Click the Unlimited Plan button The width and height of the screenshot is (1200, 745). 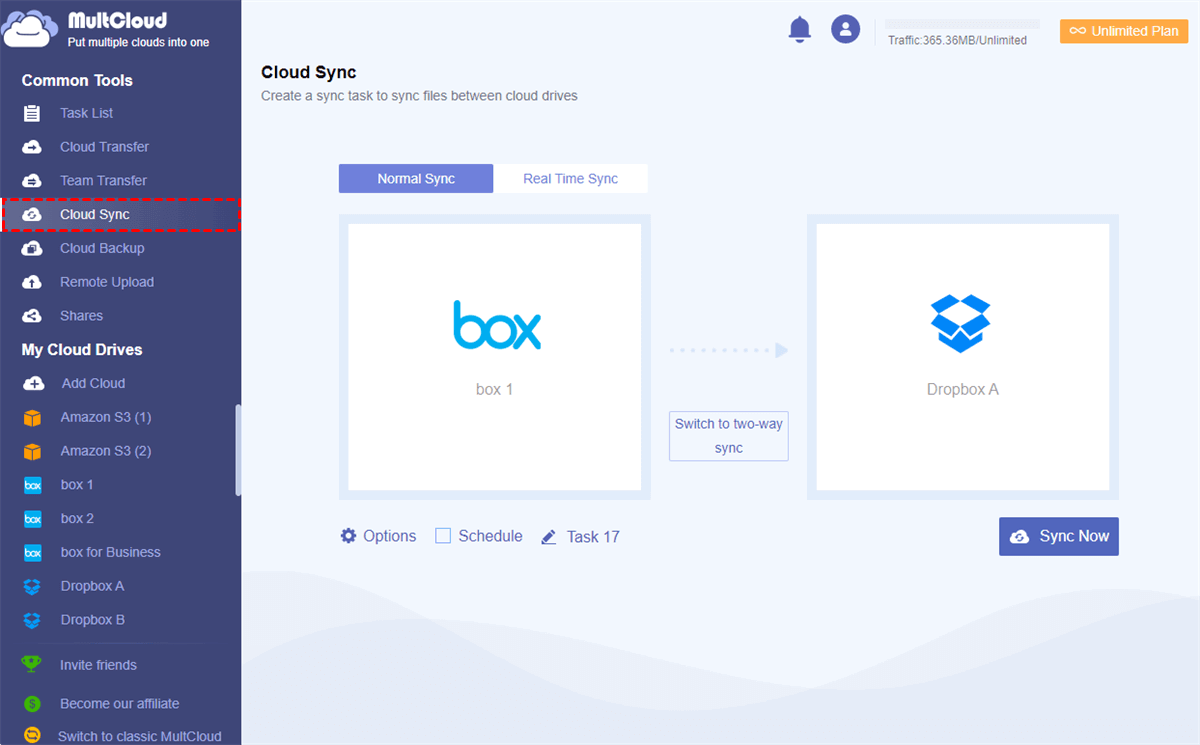point(1124,31)
